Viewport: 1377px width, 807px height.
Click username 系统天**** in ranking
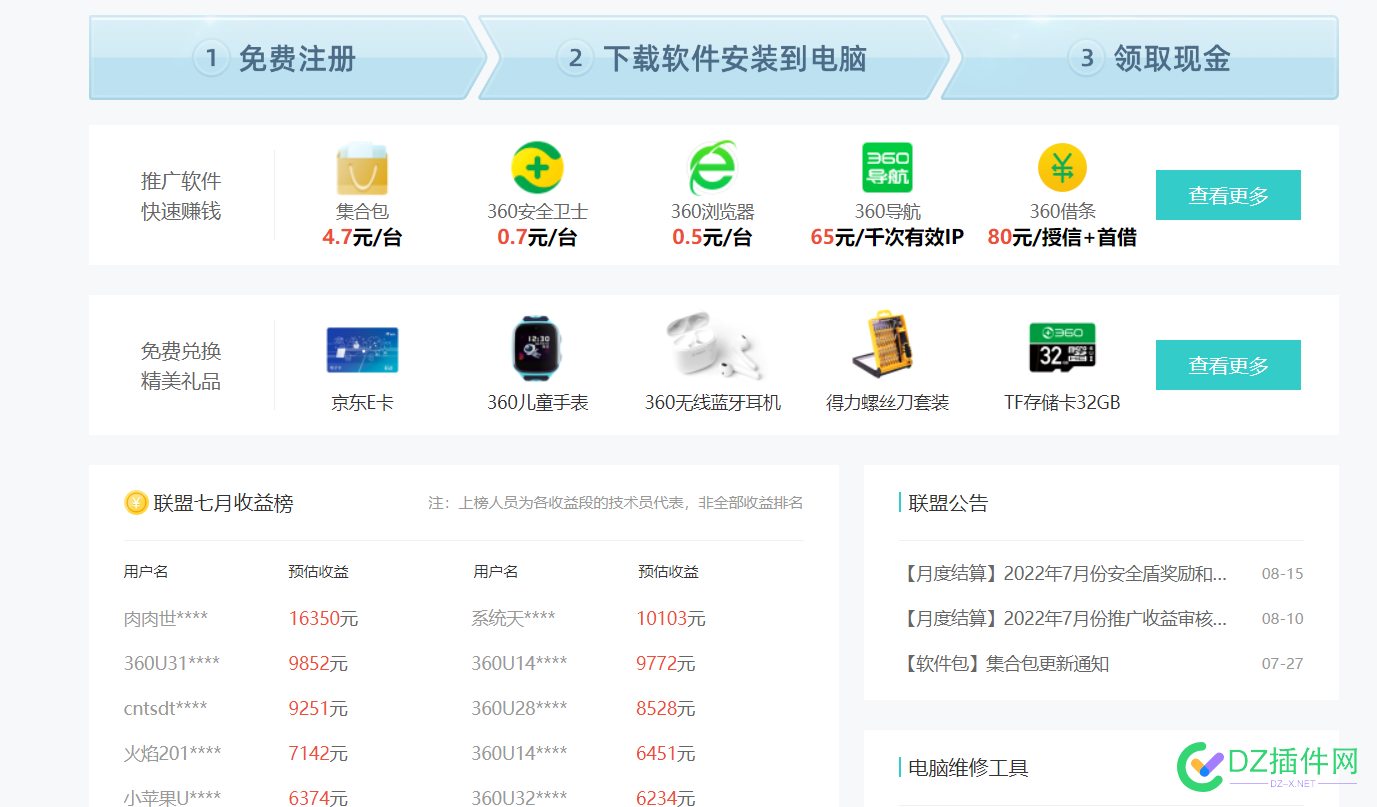pos(513,619)
